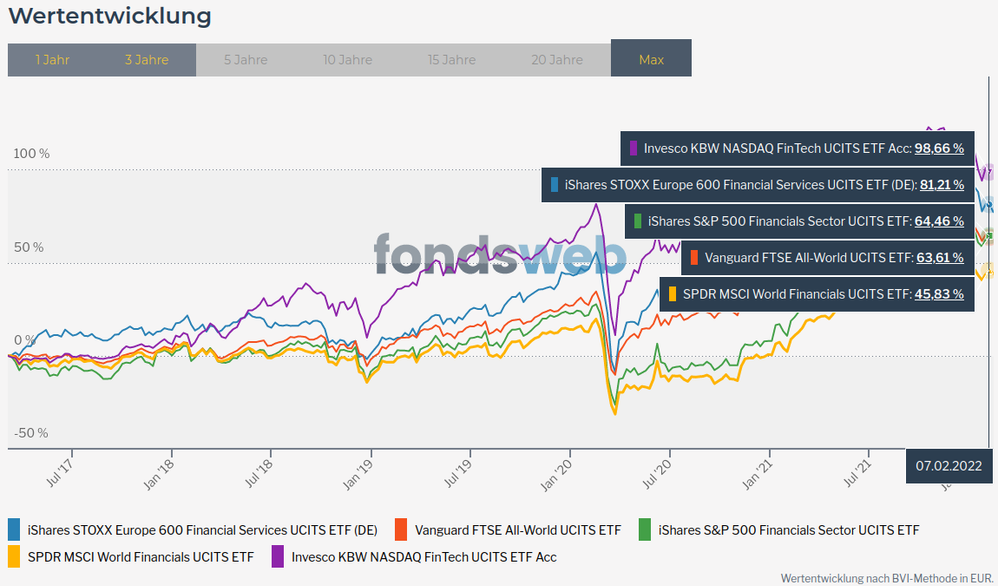
Task: Toggle the green iShares S&P 500 Financials legend swatch
Action: point(646,529)
